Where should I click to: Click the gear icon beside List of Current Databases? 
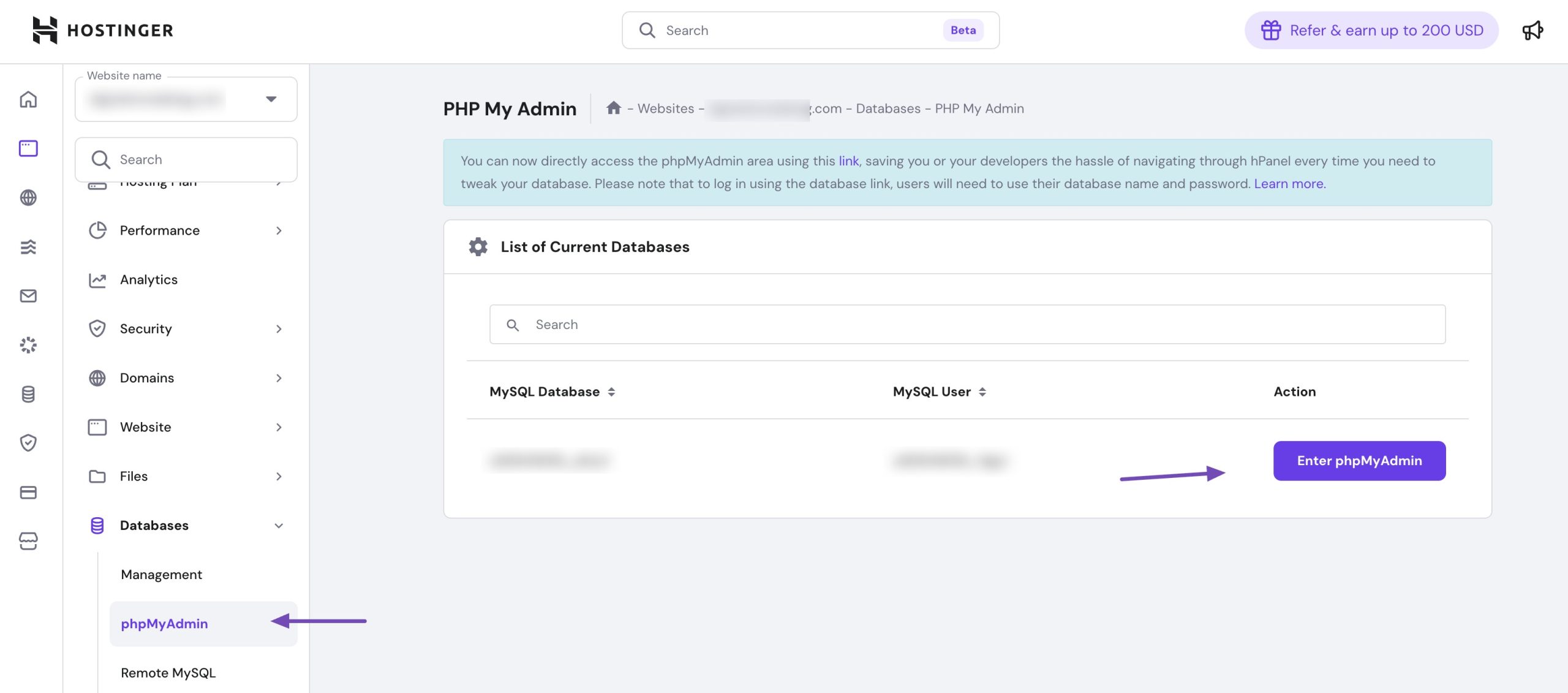pos(478,246)
